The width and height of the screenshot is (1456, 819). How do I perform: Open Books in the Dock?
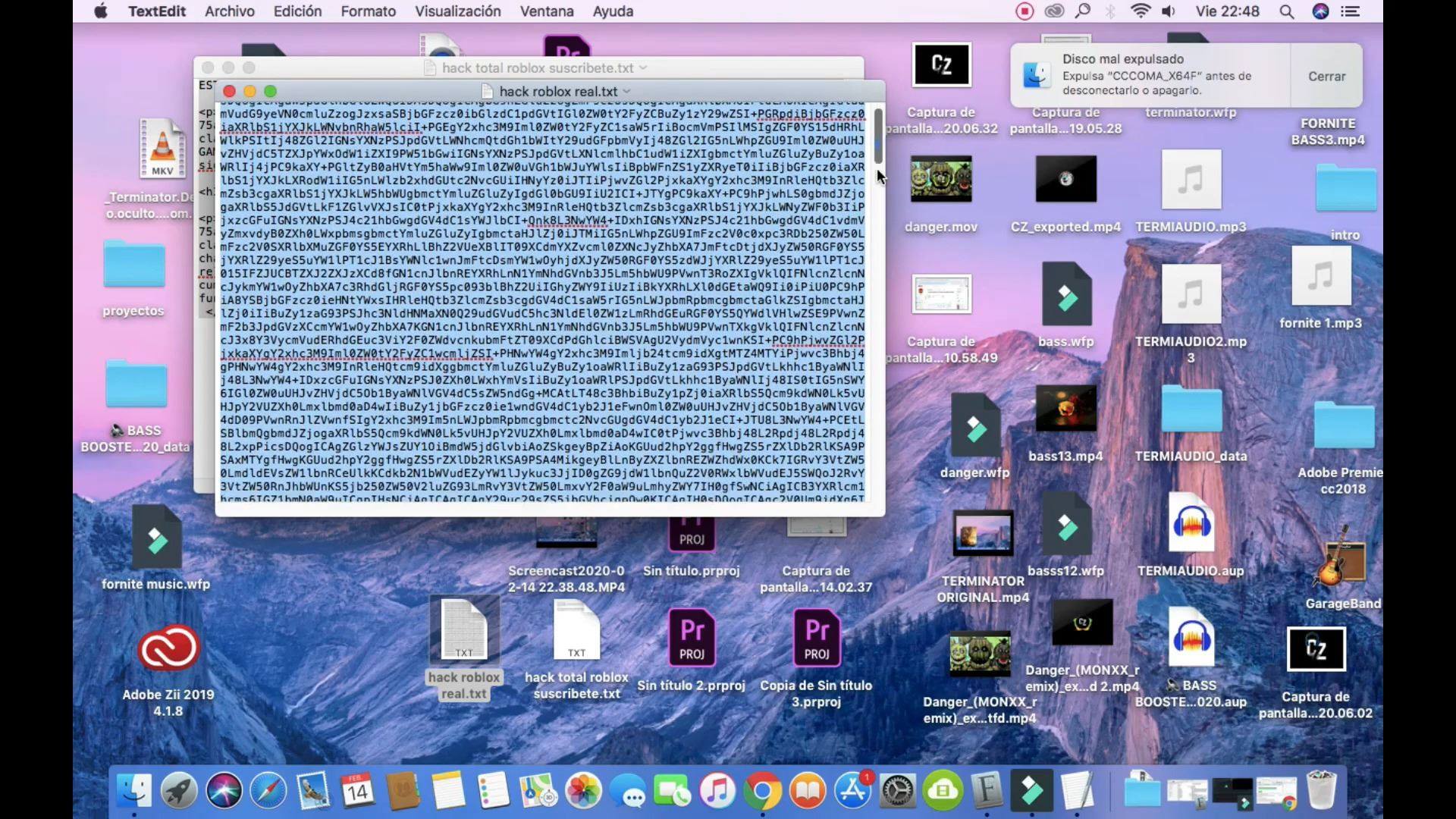[x=808, y=792]
